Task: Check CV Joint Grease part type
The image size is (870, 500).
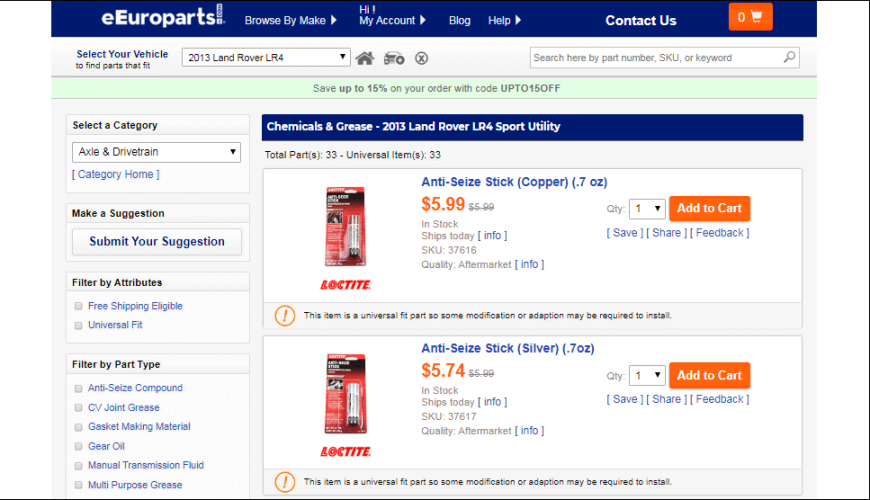Action: (78, 408)
